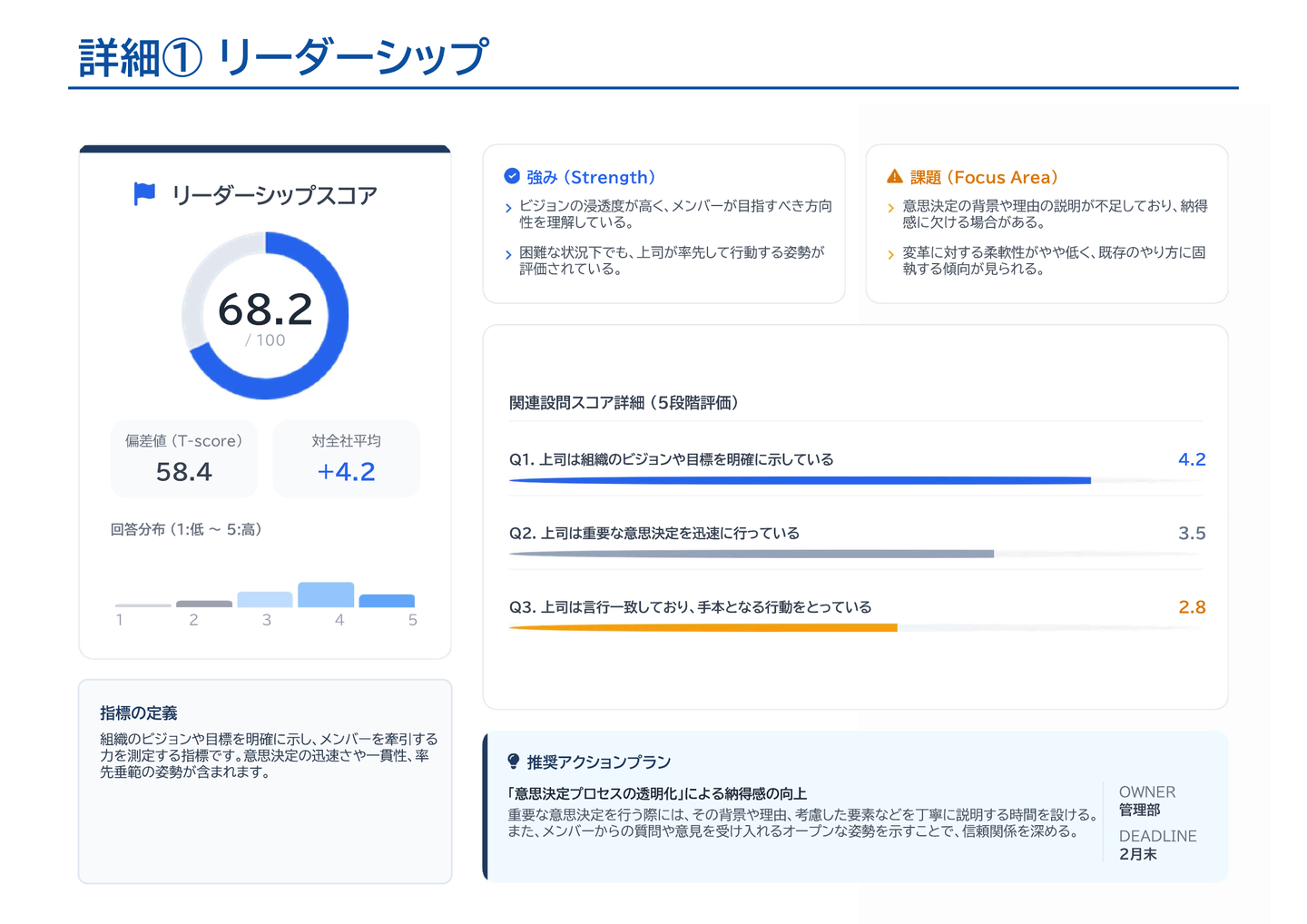
Task: Click the blue checkmark icon next to 強み
Action: (x=512, y=176)
